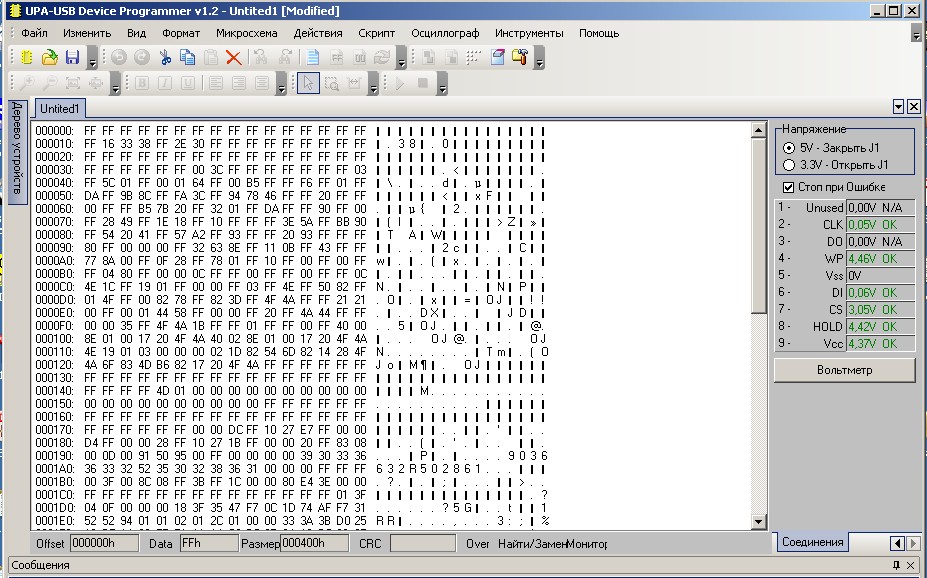Cut selection with the scissors icon

tap(165, 57)
